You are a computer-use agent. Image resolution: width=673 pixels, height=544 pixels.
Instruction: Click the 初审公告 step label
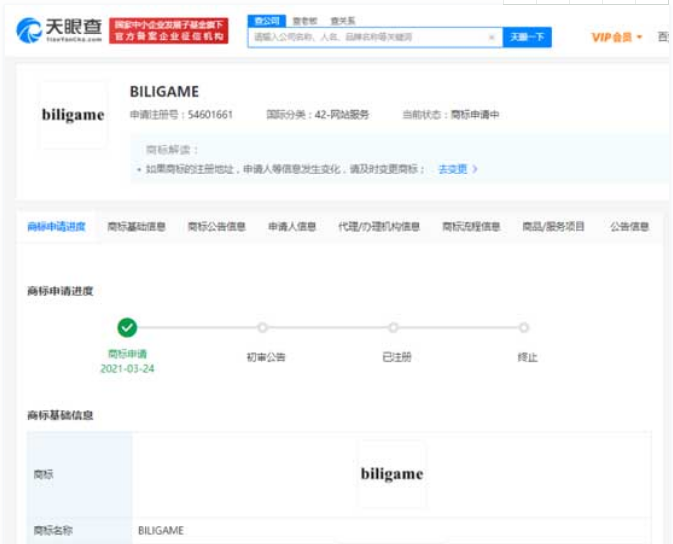tap(266, 357)
